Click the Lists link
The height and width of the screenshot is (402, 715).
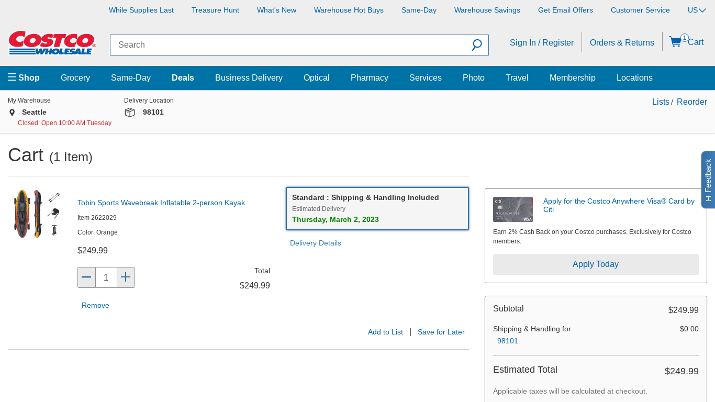pyautogui.click(x=661, y=102)
